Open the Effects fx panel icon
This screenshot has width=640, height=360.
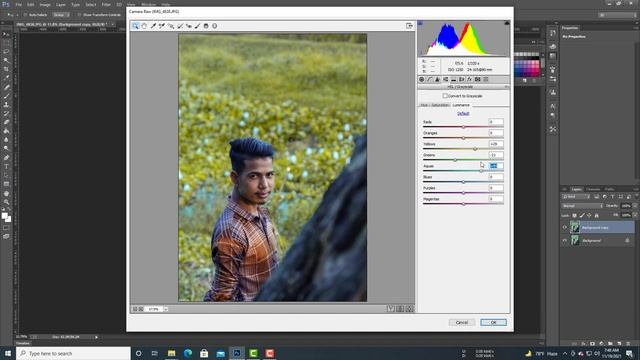click(x=469, y=79)
